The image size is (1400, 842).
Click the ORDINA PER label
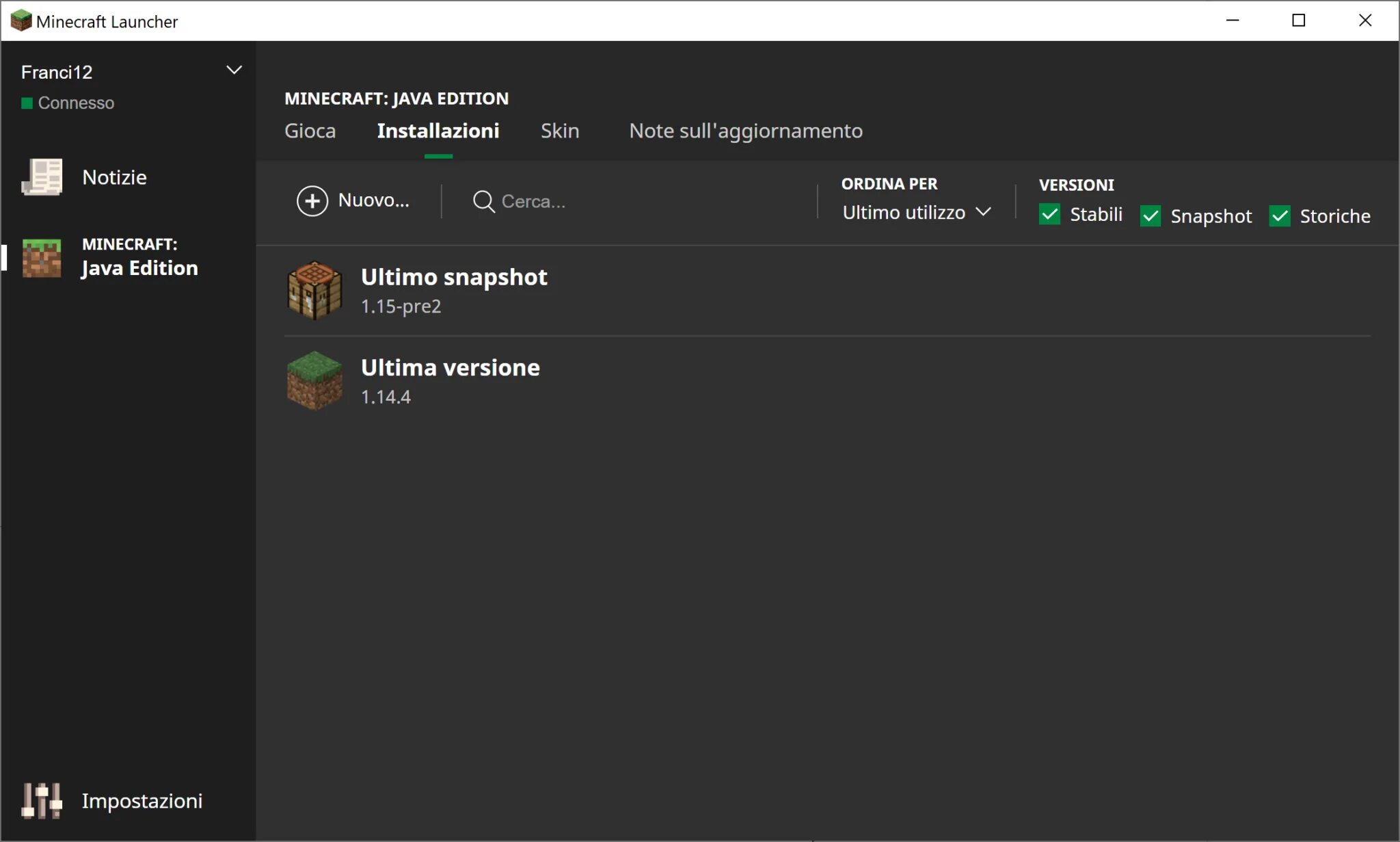tap(889, 184)
